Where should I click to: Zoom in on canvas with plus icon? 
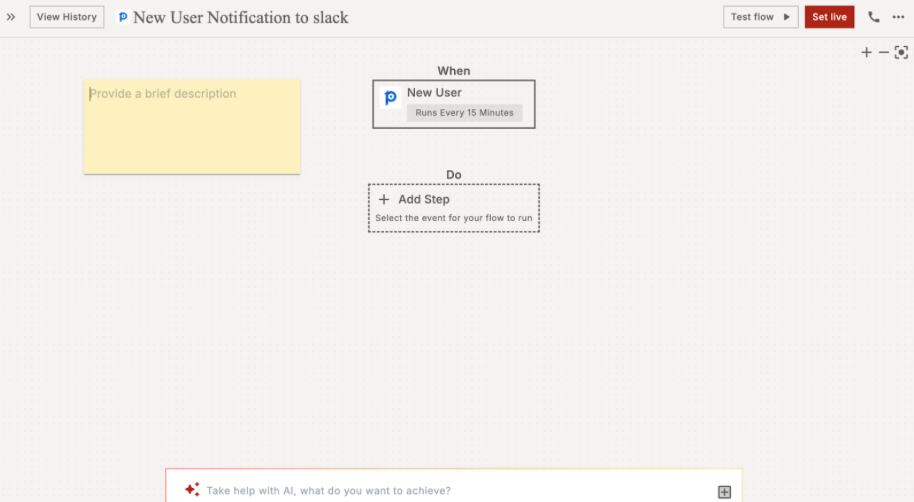pyautogui.click(x=866, y=52)
